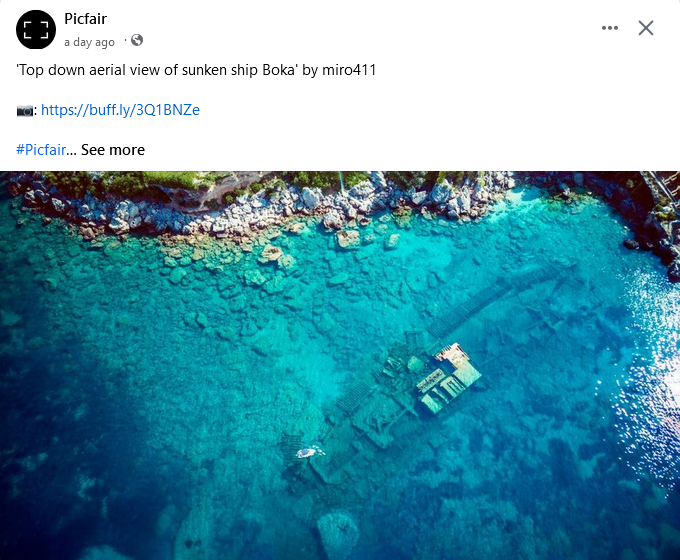The height and width of the screenshot is (560, 680).
Task: Click the #Picfair hashtag
Action: pyautogui.click(x=41, y=150)
